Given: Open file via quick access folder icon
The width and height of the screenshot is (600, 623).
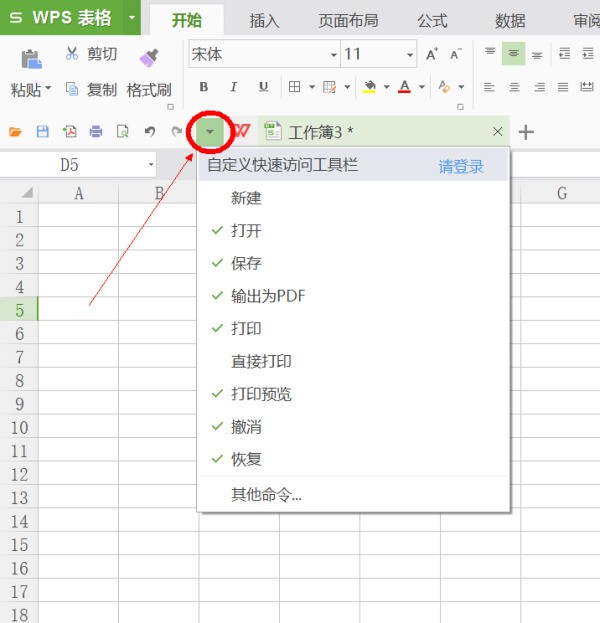Looking at the screenshot, I should pyautogui.click(x=15, y=132).
